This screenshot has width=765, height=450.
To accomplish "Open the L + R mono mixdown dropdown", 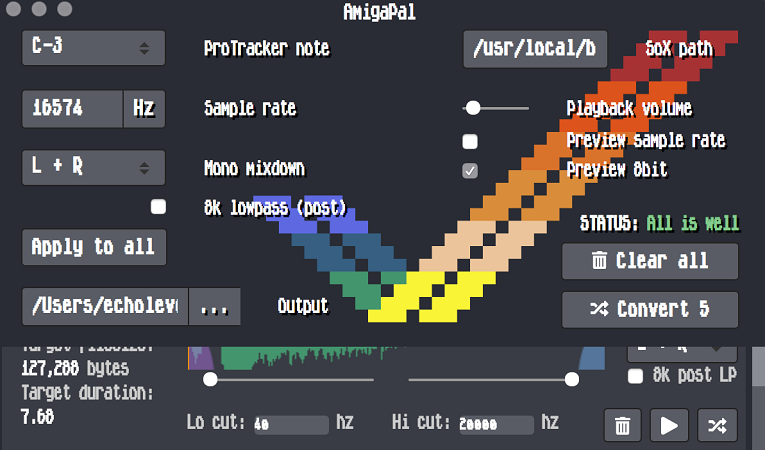I will (x=93, y=167).
